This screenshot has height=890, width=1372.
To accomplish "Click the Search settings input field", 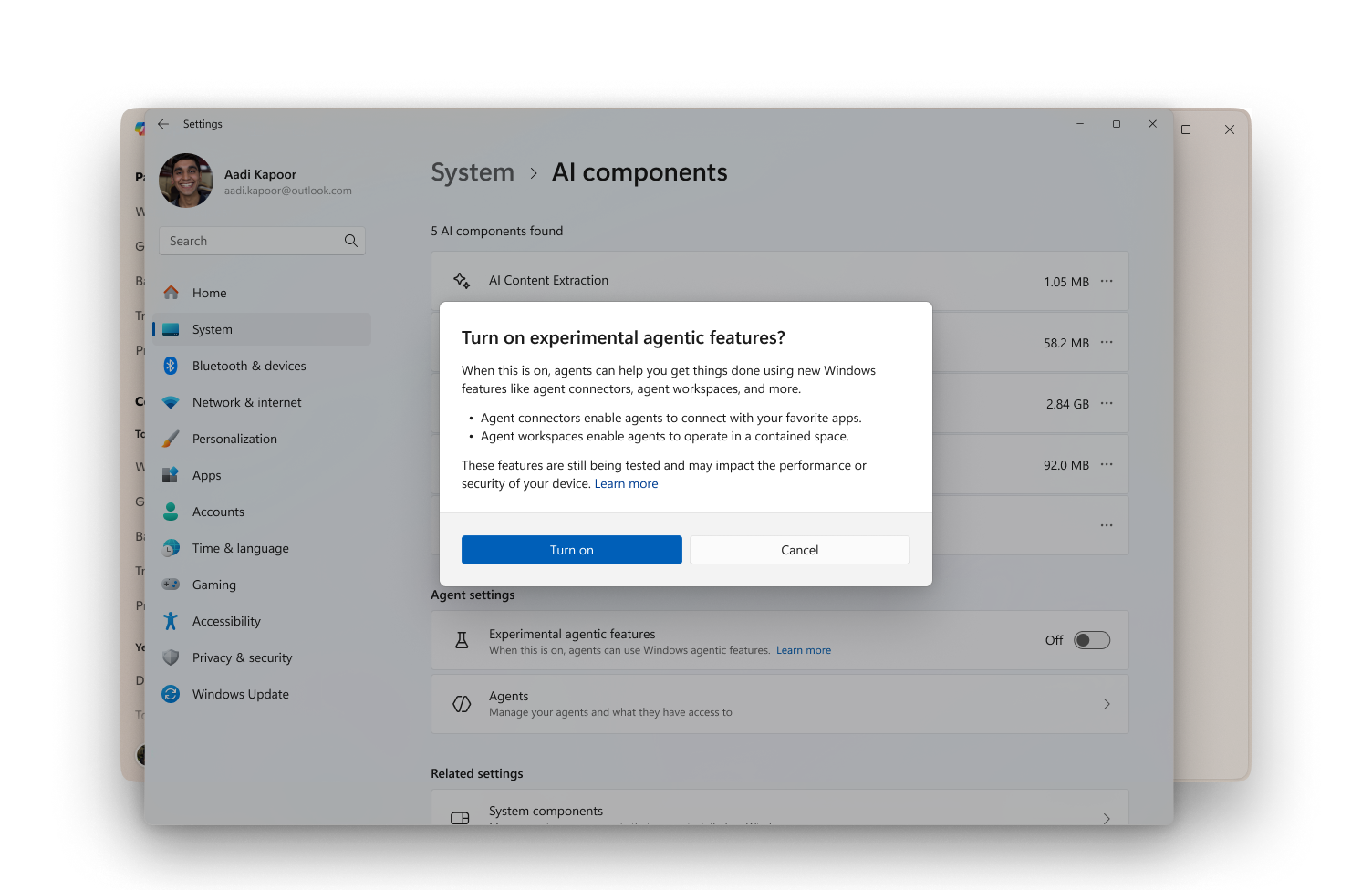I will [x=262, y=241].
